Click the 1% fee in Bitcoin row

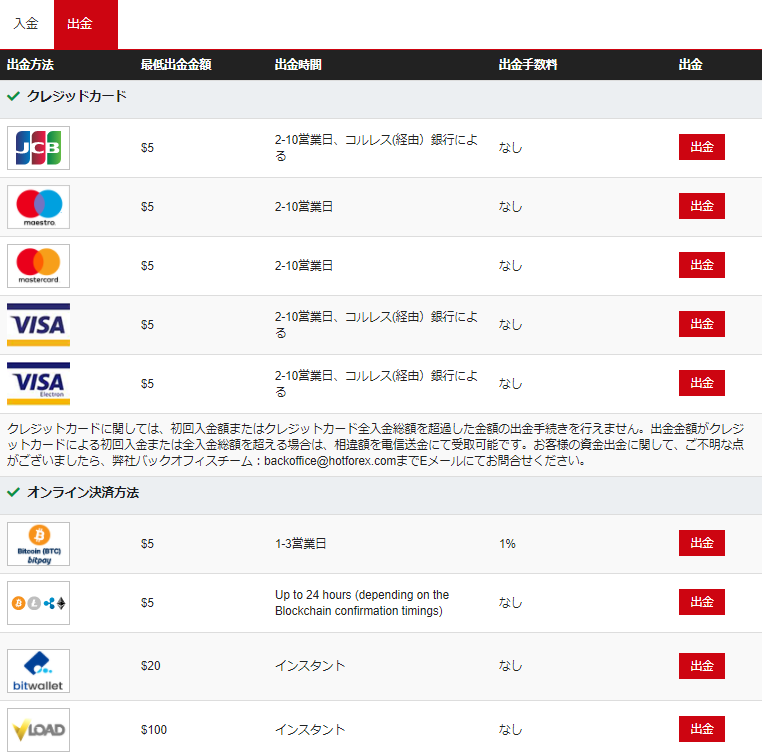click(507, 544)
